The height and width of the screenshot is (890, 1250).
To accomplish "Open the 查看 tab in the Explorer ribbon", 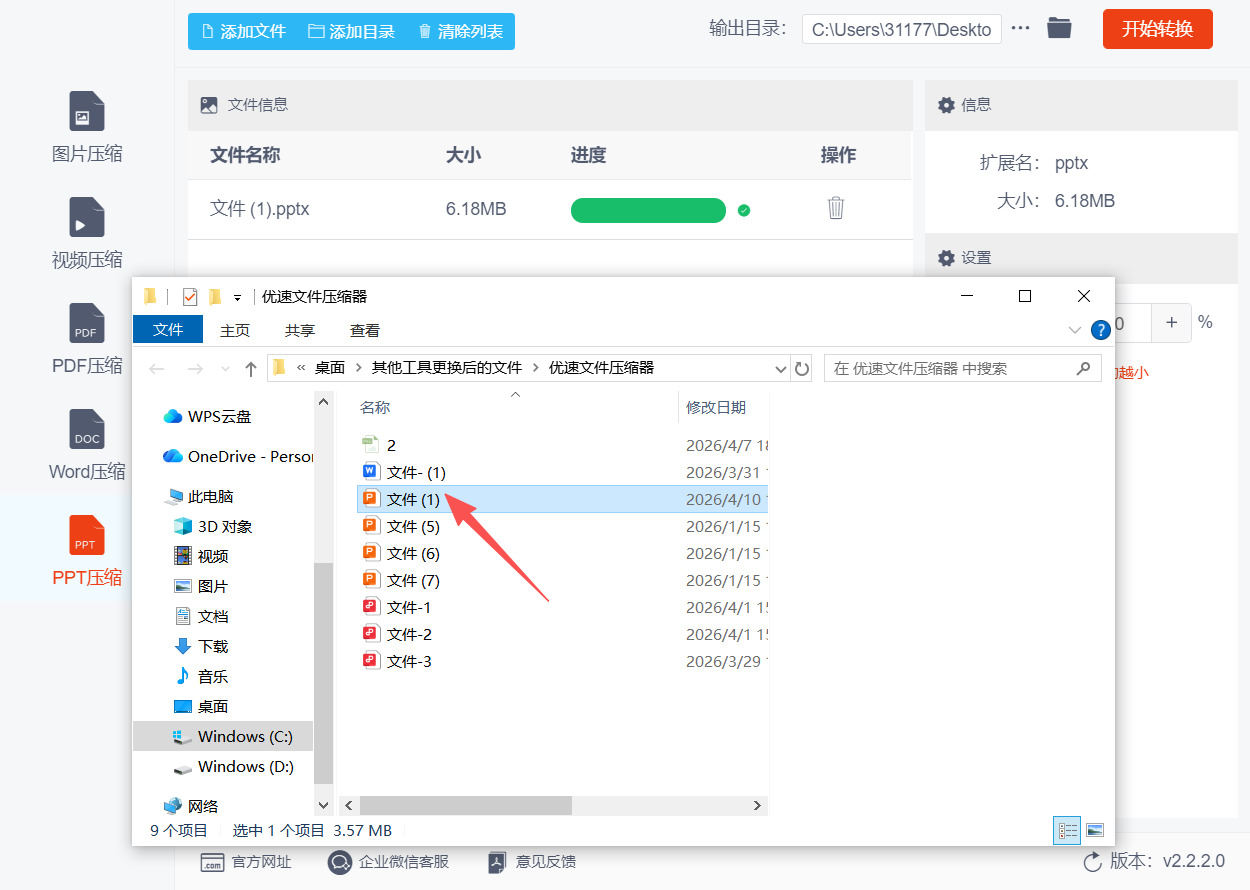I will pos(365,330).
